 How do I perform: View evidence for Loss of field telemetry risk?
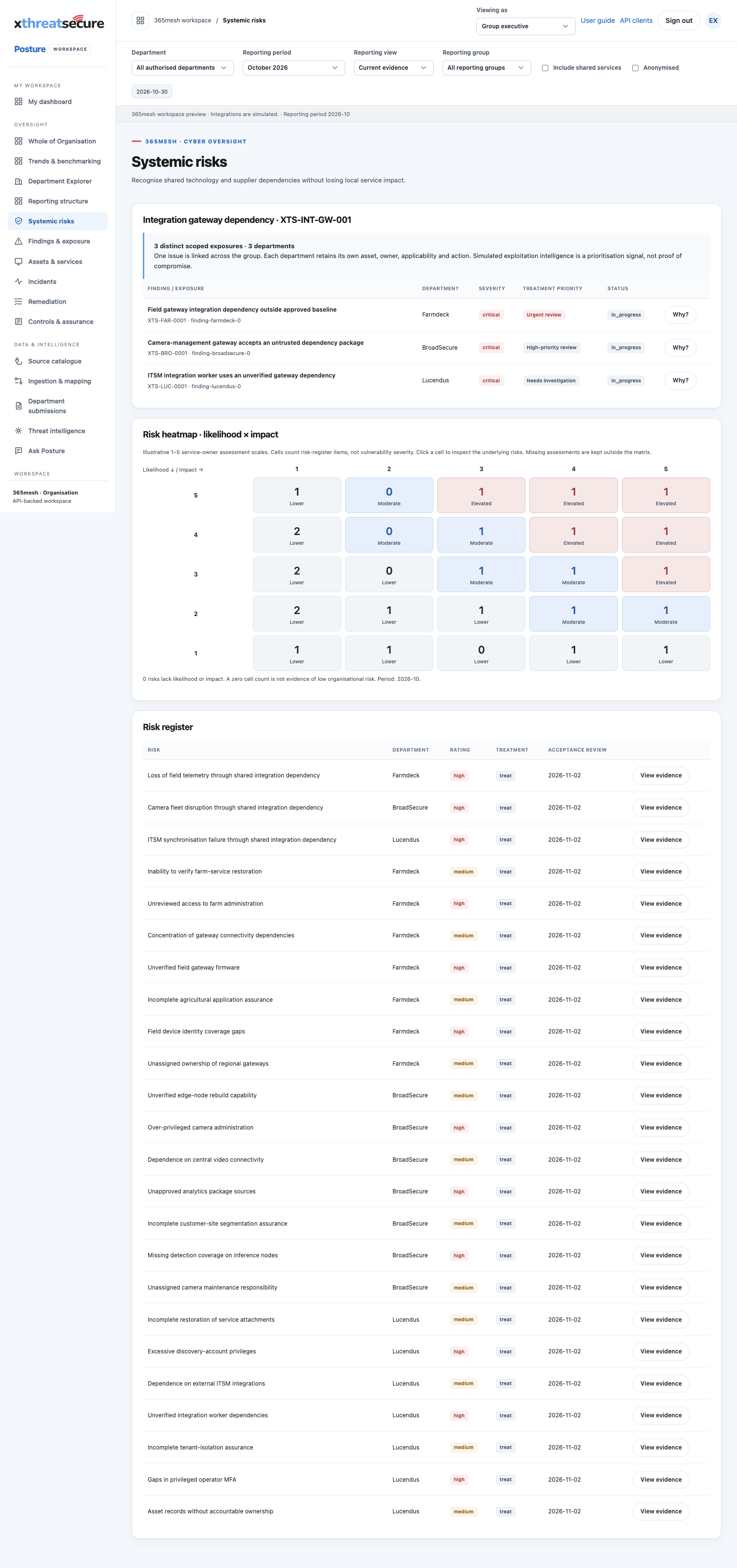(x=661, y=775)
